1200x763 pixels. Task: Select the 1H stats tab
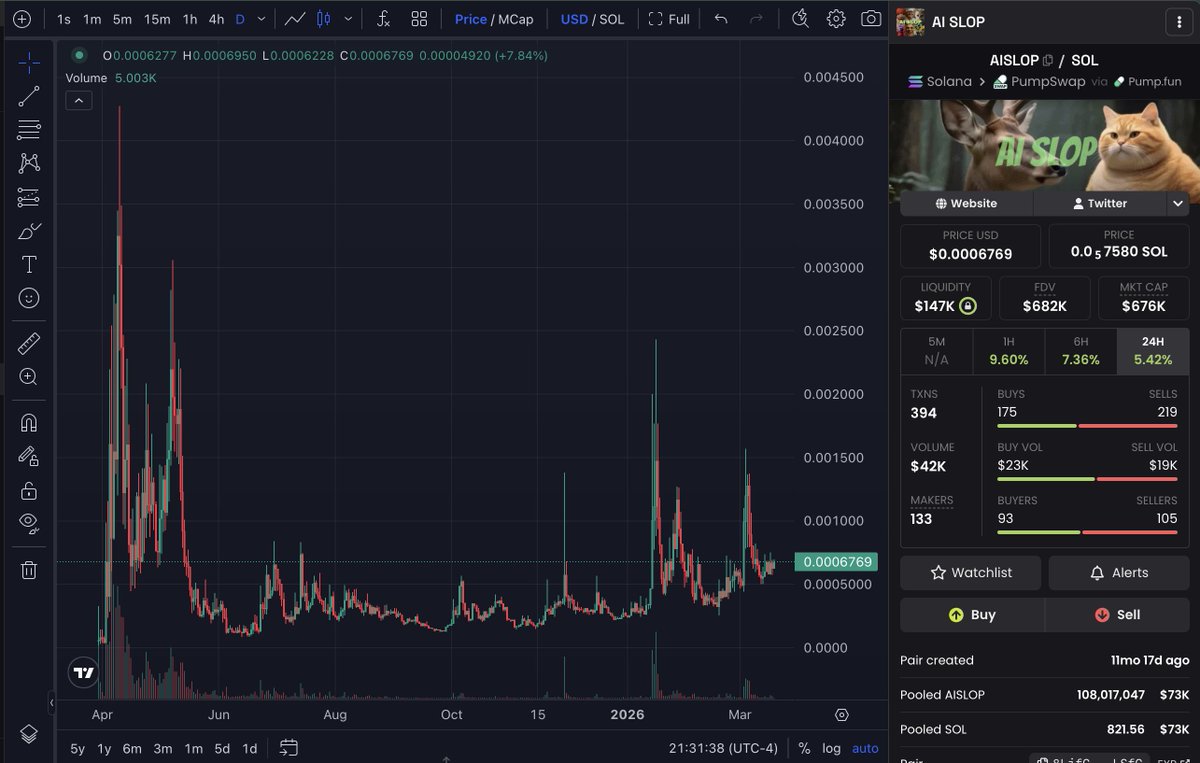point(1008,351)
